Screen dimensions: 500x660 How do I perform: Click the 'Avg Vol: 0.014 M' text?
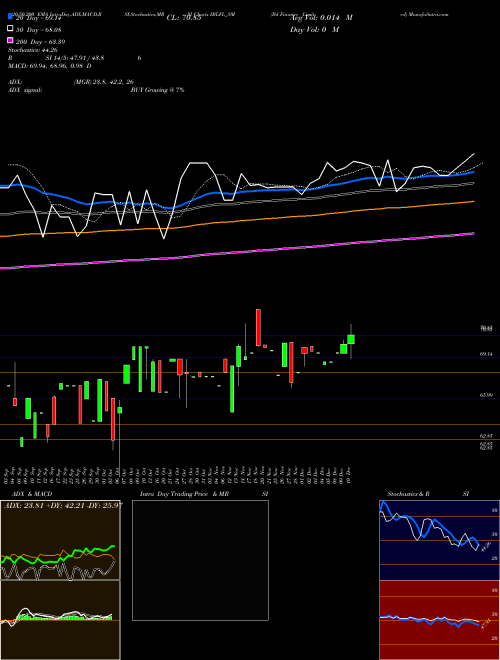coord(322,18)
